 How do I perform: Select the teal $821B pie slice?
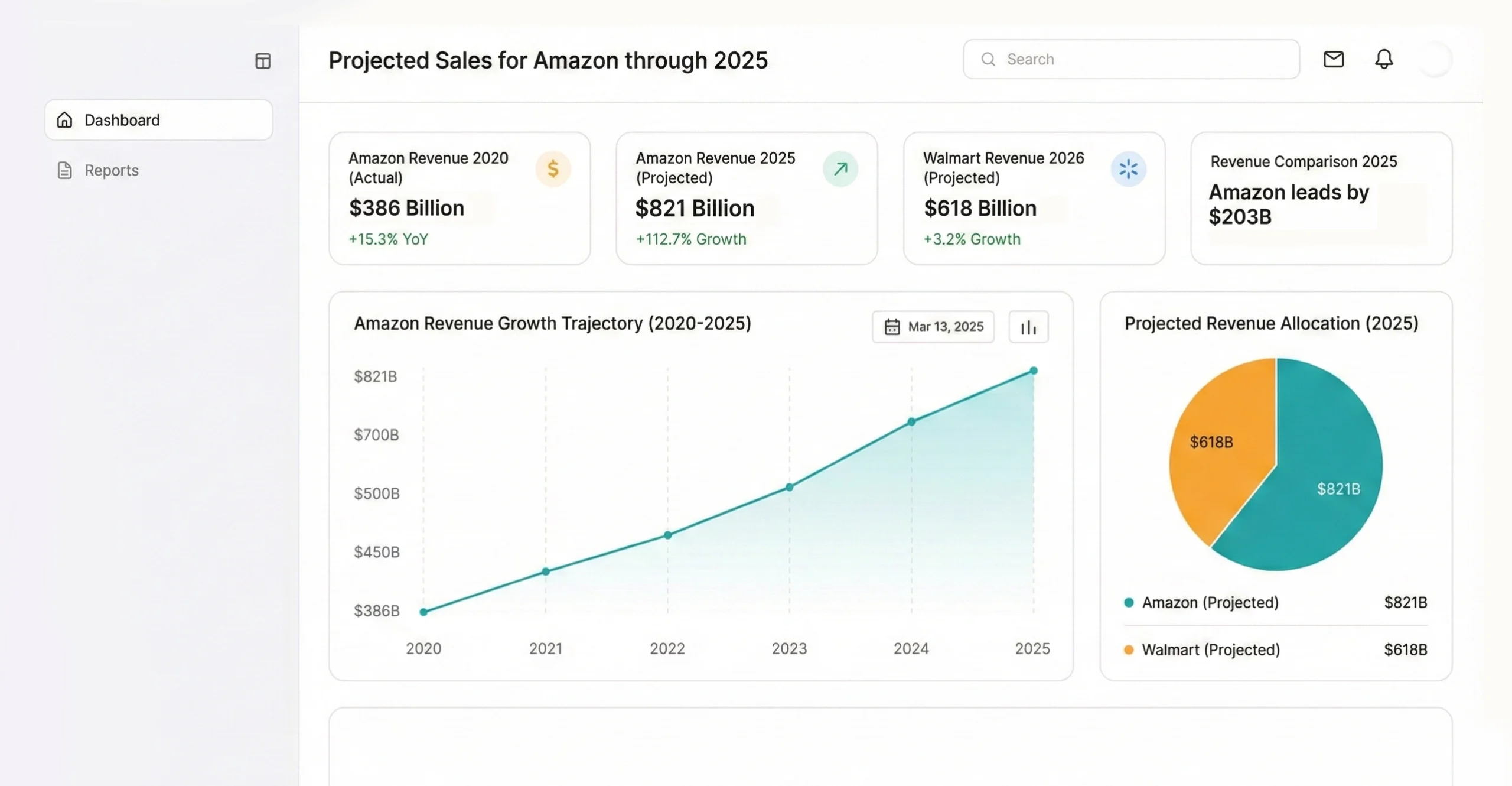[x=1339, y=488]
